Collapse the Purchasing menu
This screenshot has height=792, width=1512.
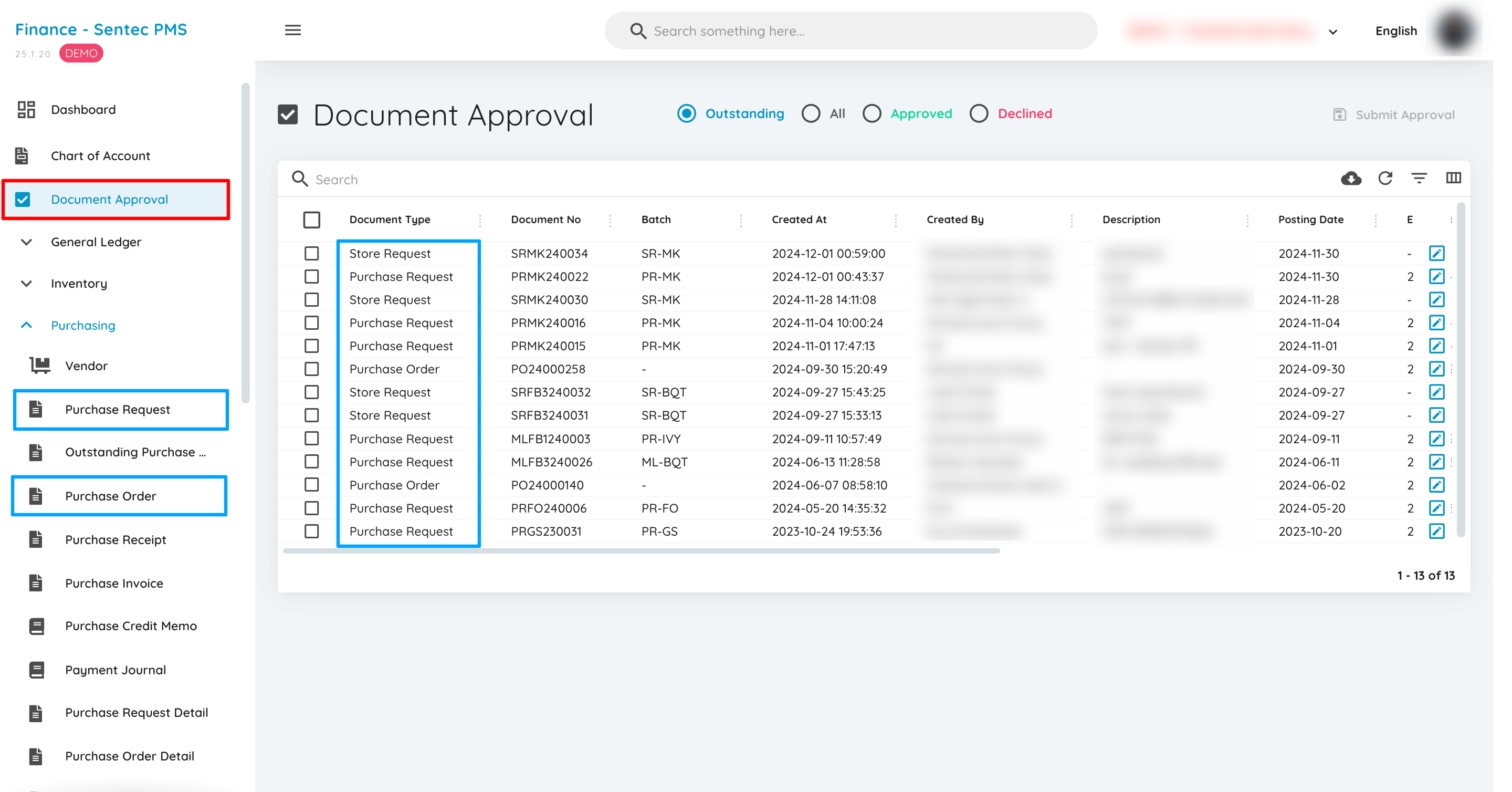point(83,325)
